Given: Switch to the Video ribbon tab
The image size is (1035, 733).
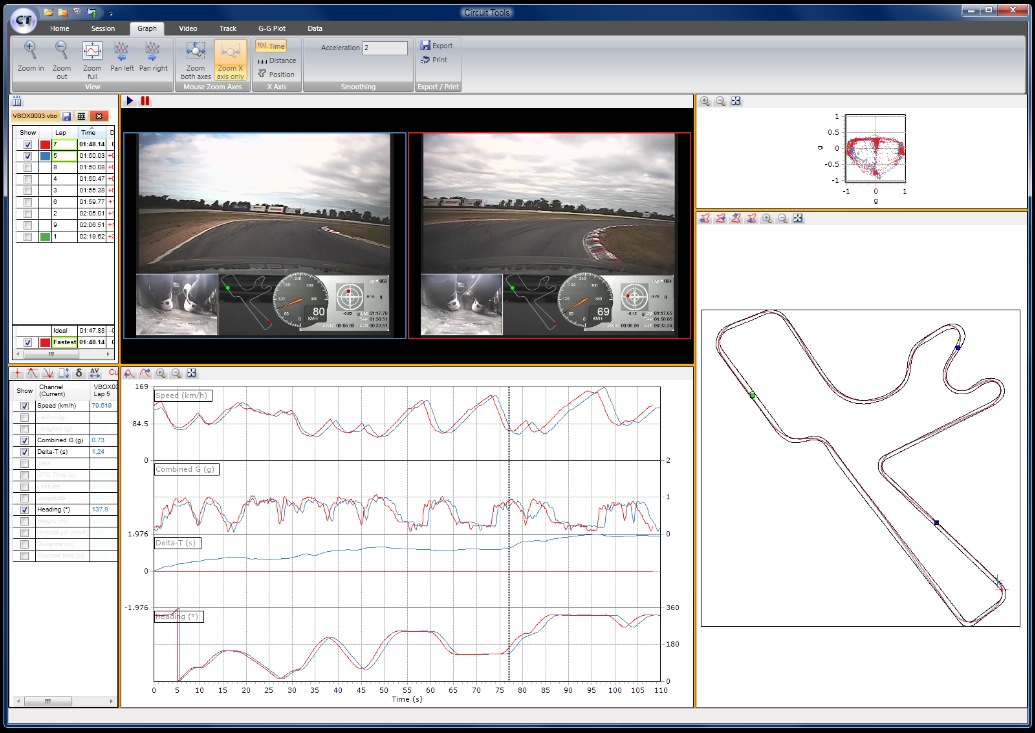Looking at the screenshot, I should (188, 29).
